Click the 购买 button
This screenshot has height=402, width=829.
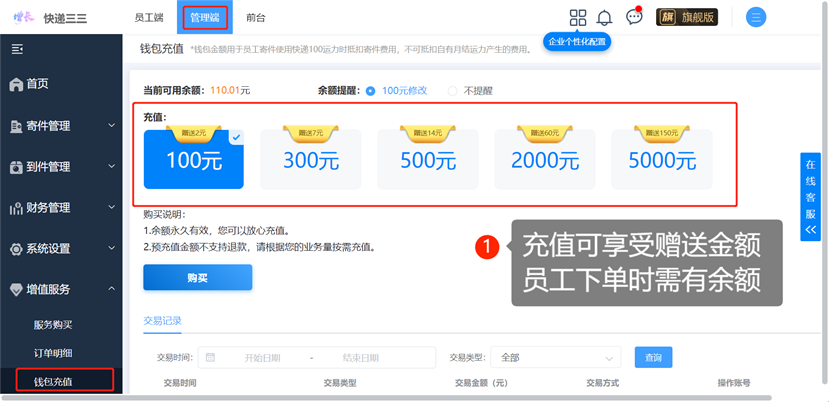198,278
